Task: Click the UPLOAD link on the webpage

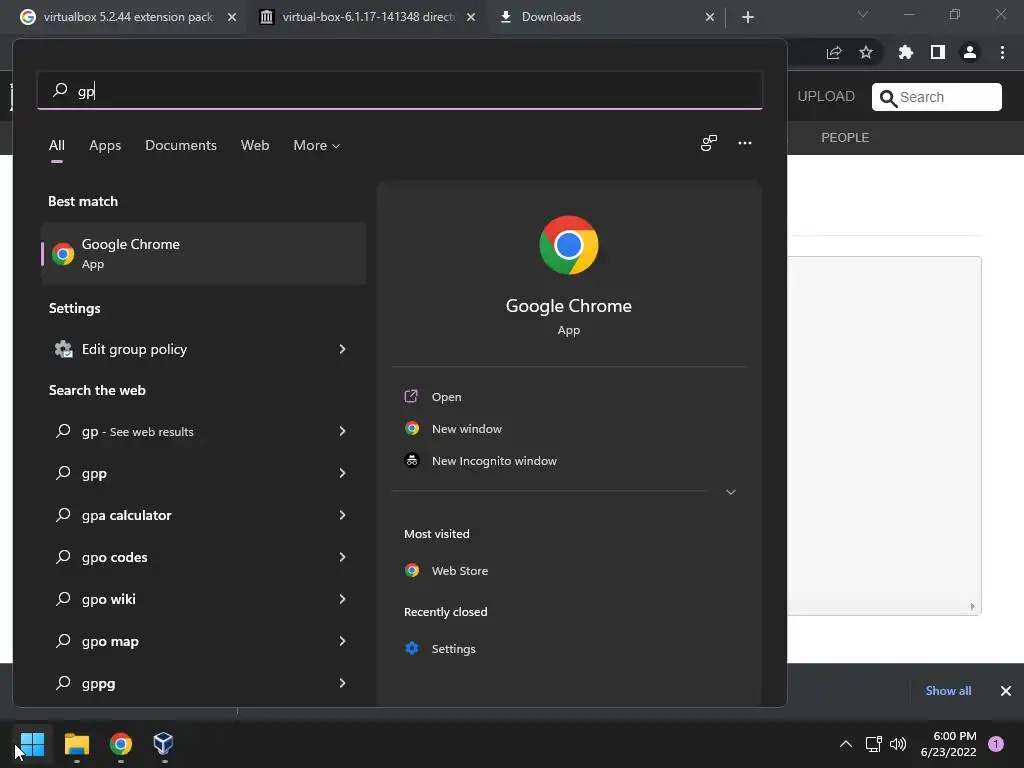Action: [x=826, y=97]
